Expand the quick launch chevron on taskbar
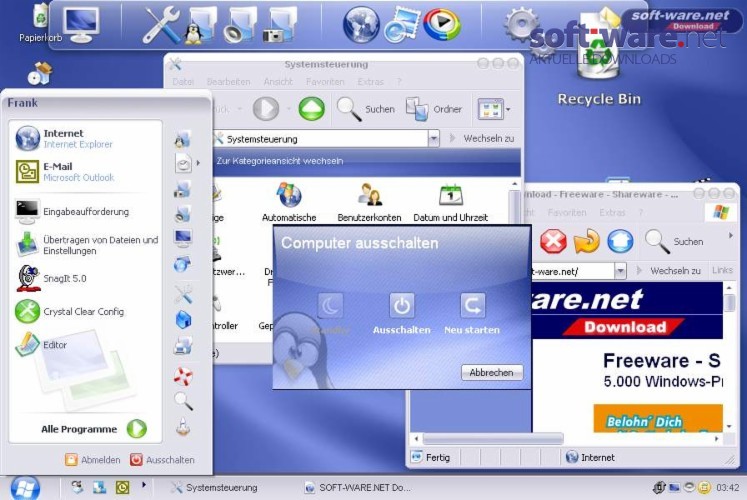 pos(143,485)
